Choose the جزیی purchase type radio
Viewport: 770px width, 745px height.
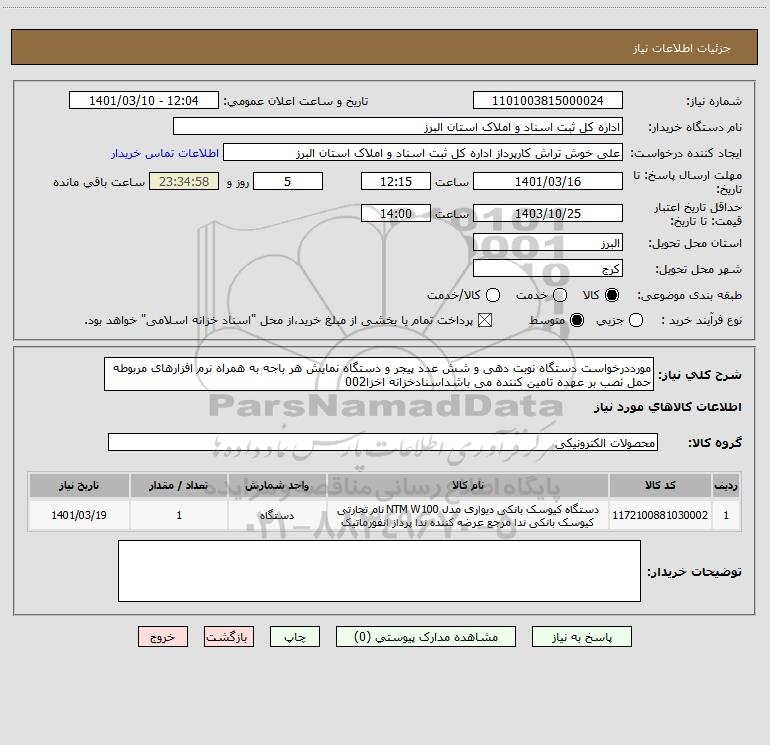click(635, 320)
